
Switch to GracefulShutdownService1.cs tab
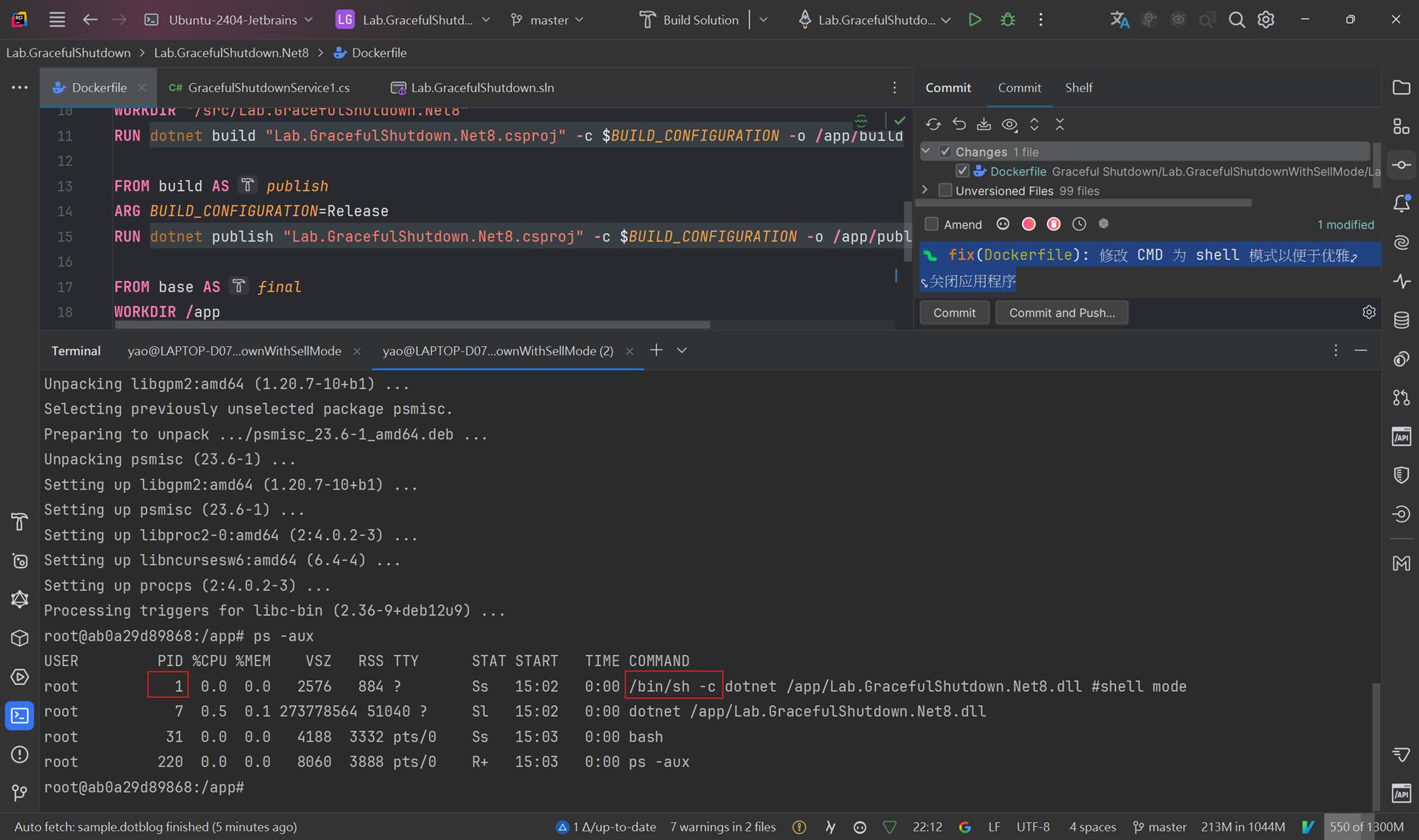coord(259,88)
